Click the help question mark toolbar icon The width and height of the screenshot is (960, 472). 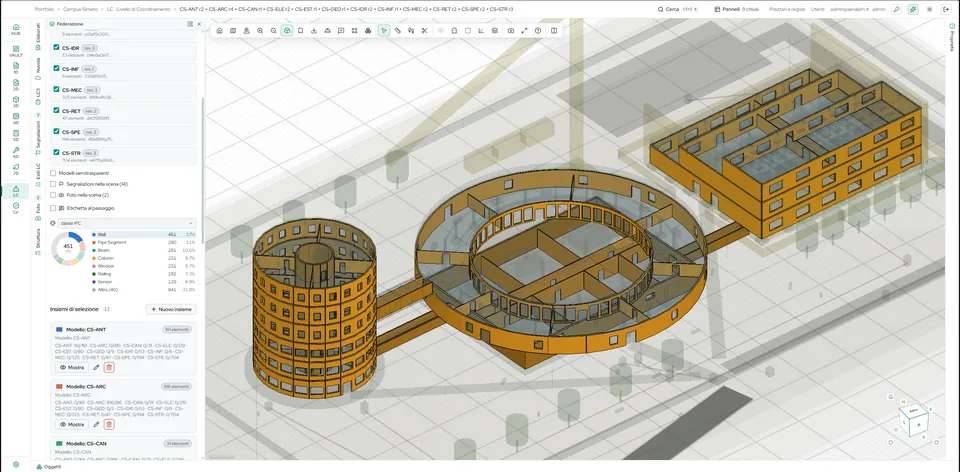(538, 31)
